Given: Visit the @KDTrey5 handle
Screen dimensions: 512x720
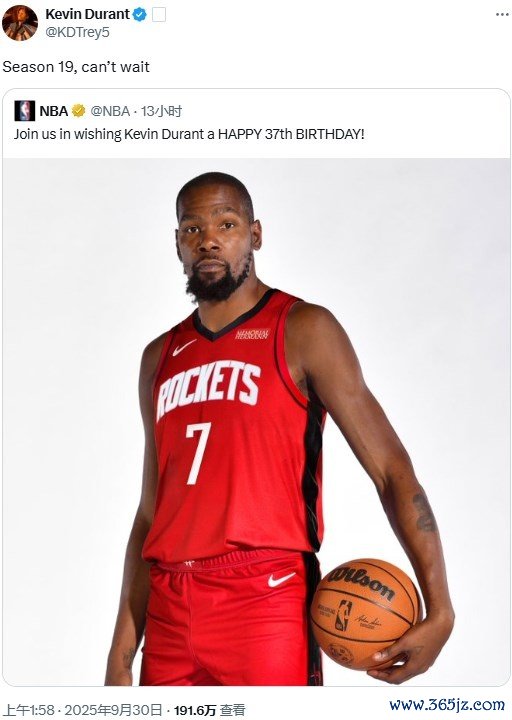Looking at the screenshot, I should [77, 33].
